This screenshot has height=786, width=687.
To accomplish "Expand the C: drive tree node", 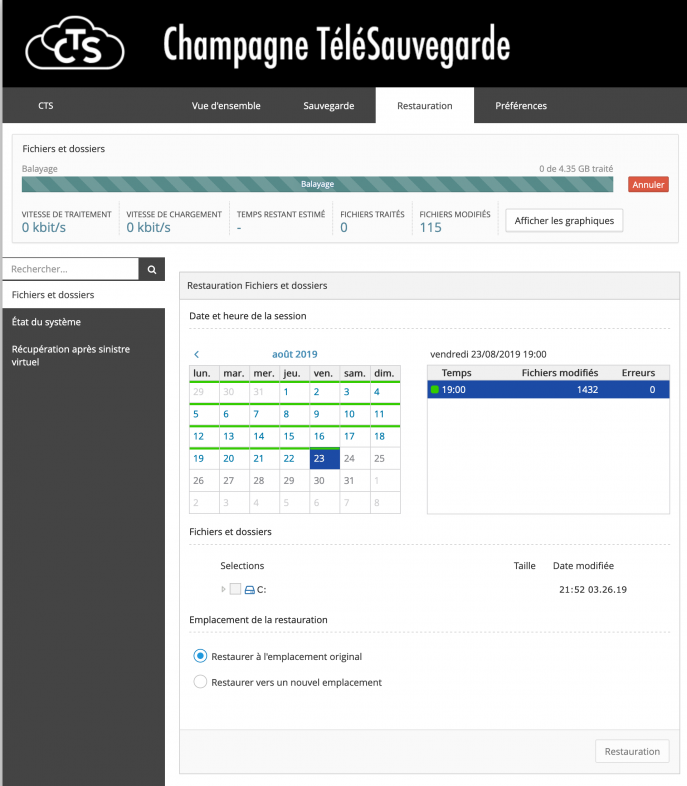I will [223, 590].
